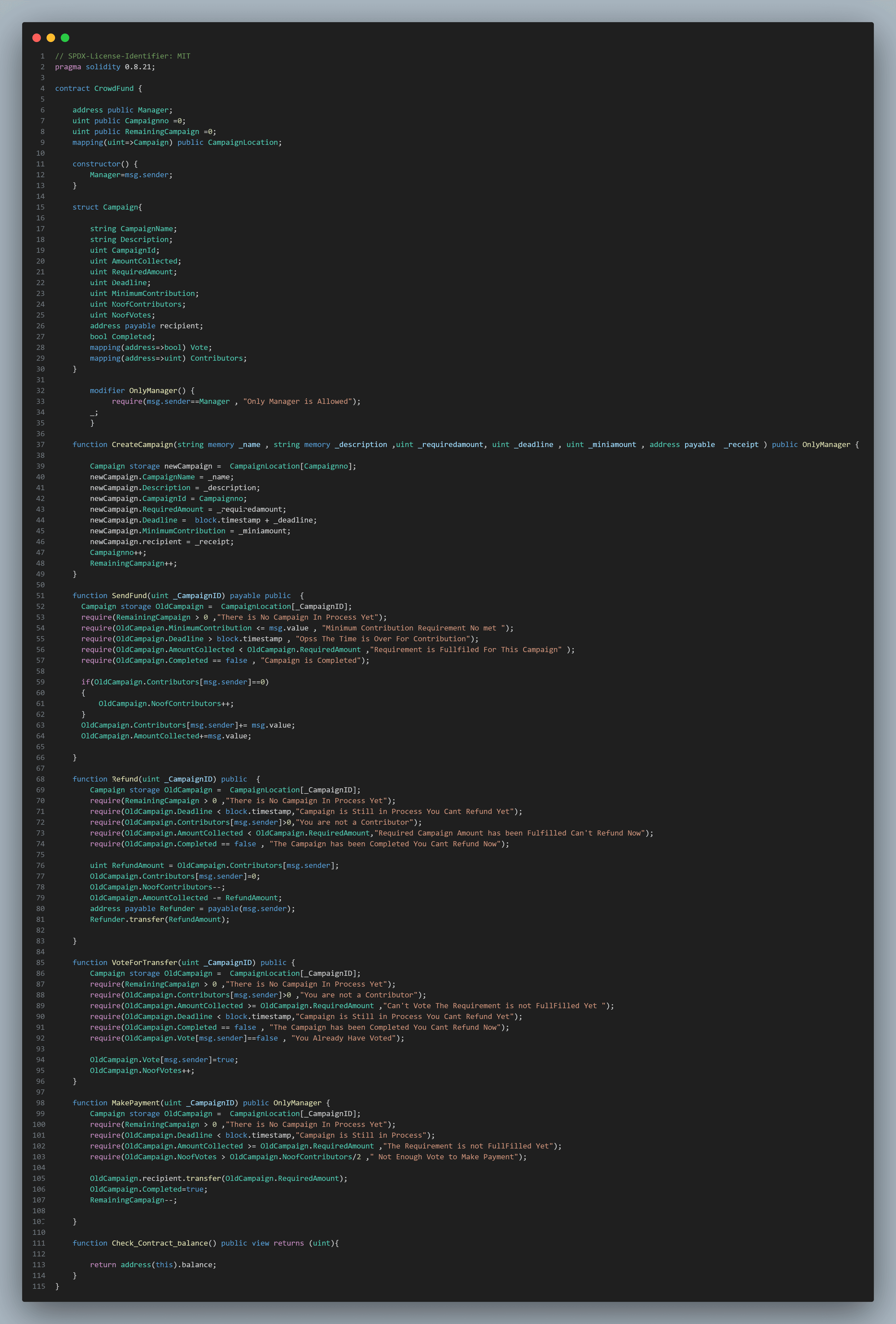
Task: Click line number 37 in gutter
Action: click(x=40, y=444)
